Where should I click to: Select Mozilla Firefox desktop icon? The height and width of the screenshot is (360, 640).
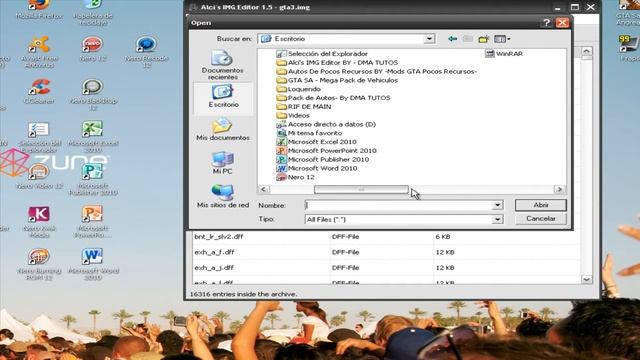pyautogui.click(x=39, y=10)
